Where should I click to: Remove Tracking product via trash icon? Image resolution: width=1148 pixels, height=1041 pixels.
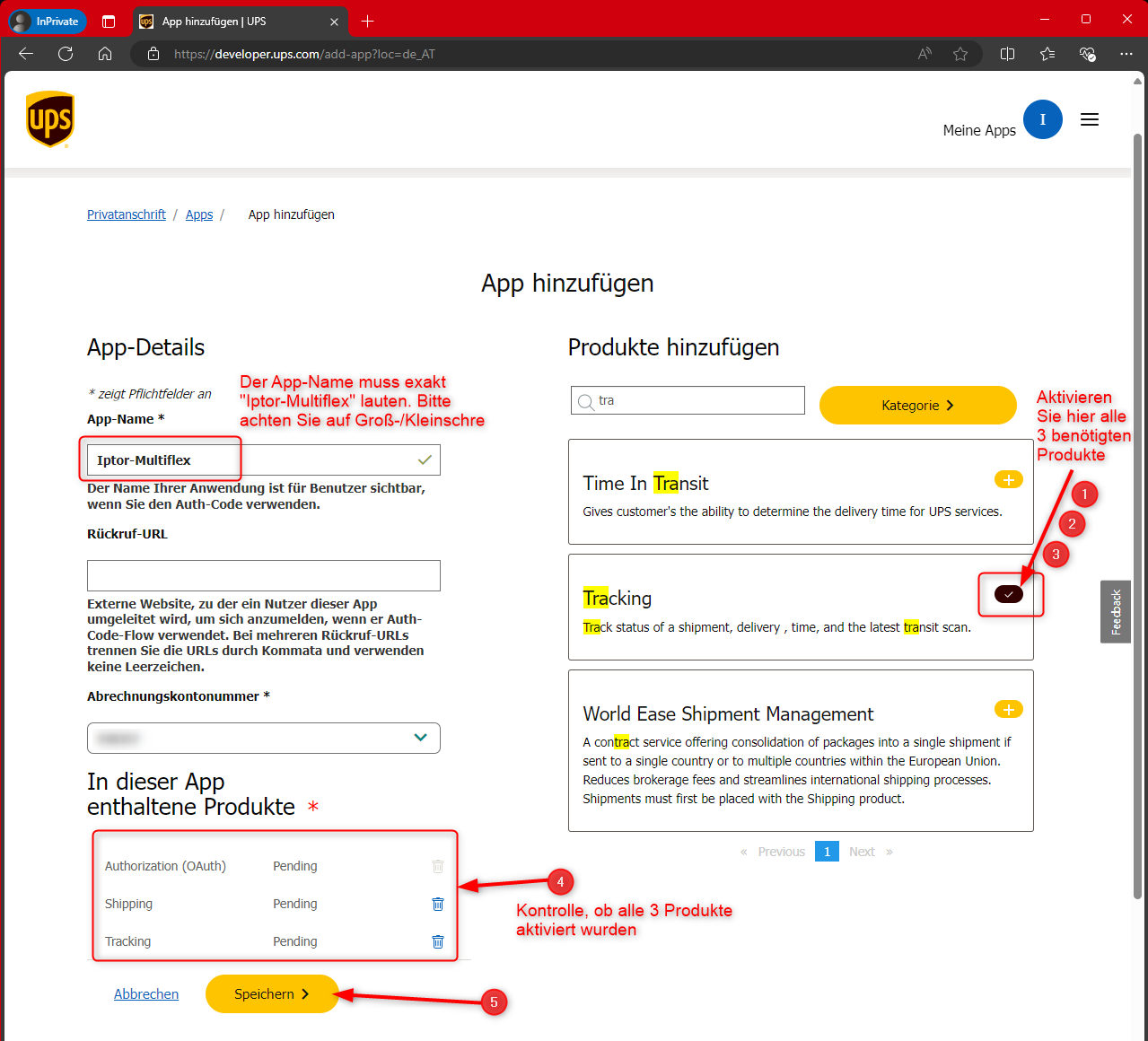(438, 941)
